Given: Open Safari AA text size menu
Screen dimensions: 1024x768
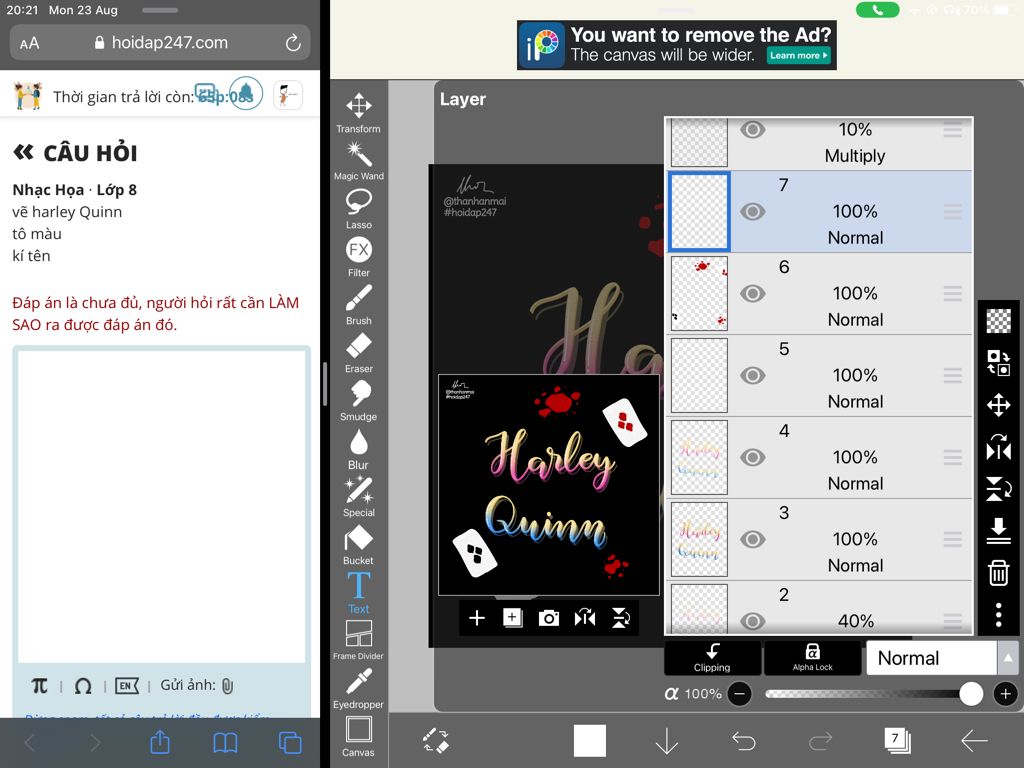Looking at the screenshot, I should click(29, 43).
